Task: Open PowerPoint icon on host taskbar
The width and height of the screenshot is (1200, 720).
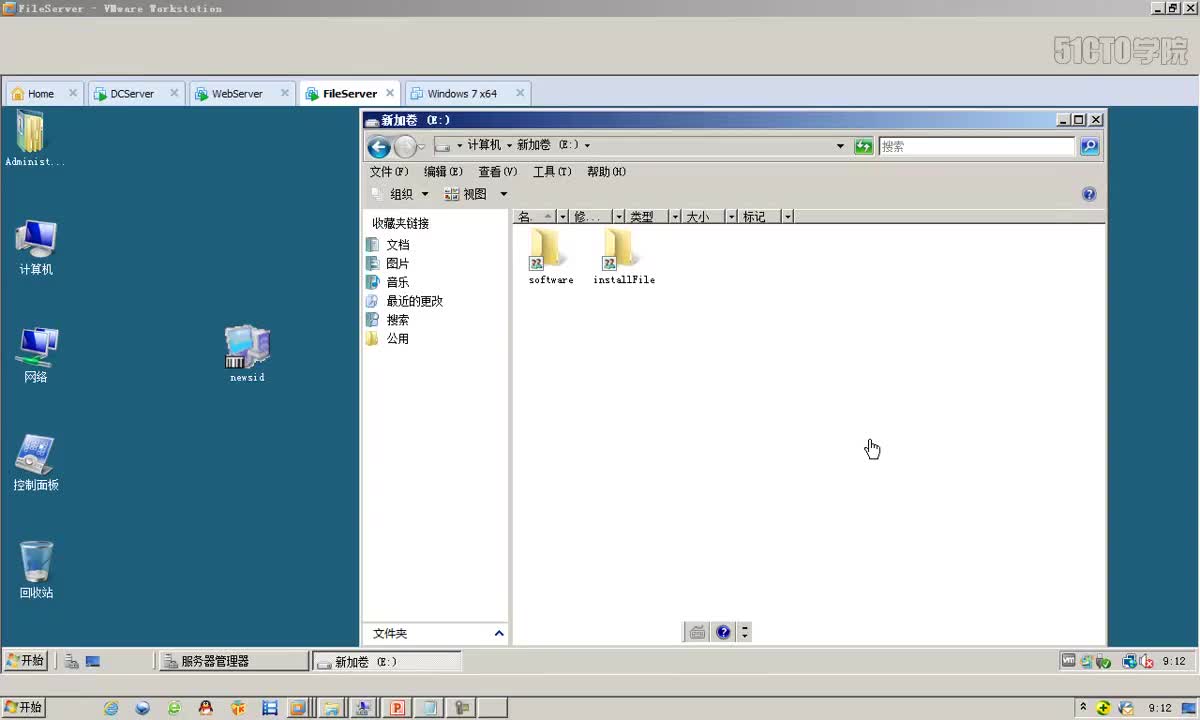Action: pyautogui.click(x=397, y=708)
